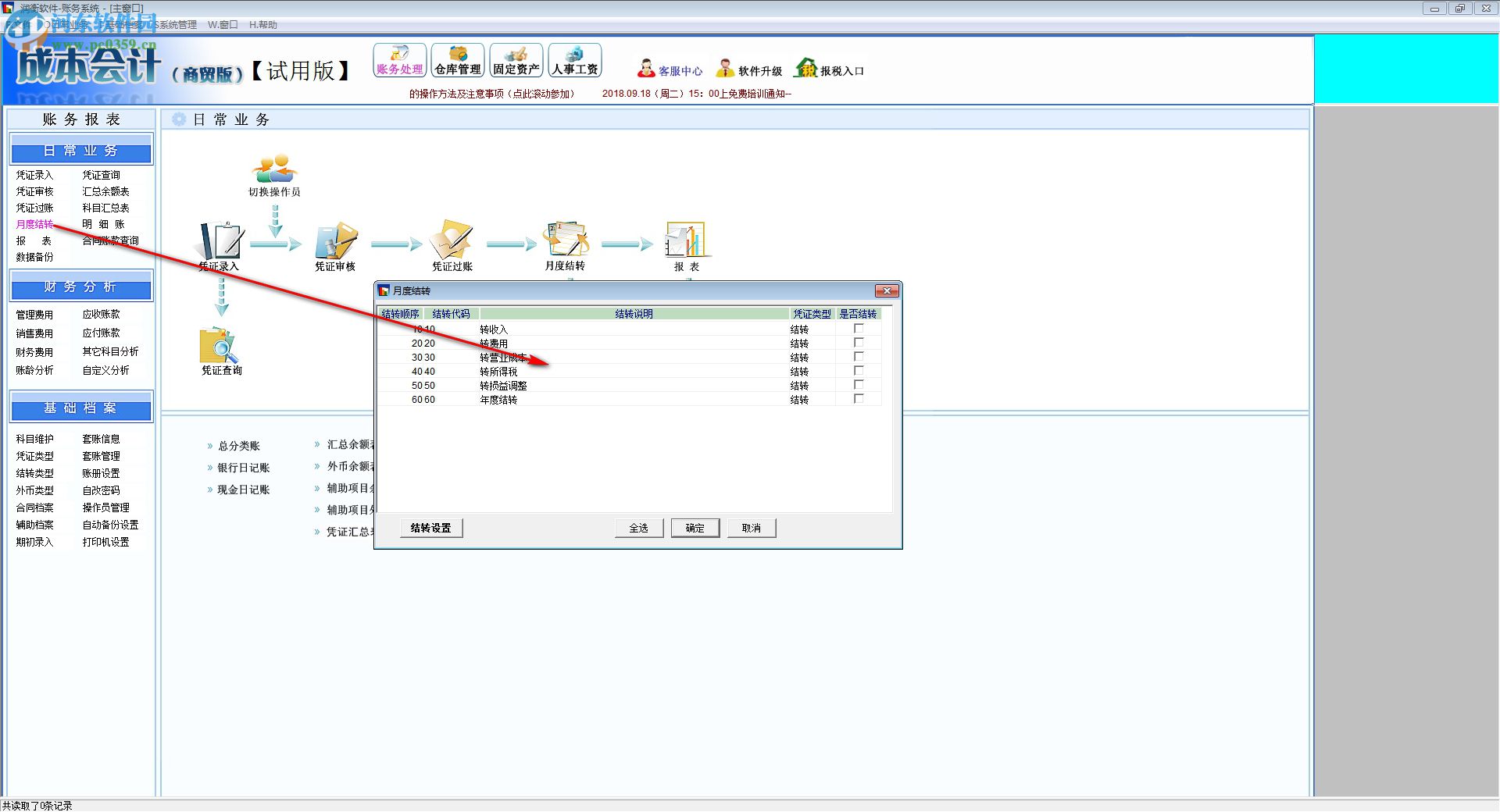Click the scrolling 操作方法及注意事项 notice link
This screenshot has height=812, width=1500.
pos(492,94)
